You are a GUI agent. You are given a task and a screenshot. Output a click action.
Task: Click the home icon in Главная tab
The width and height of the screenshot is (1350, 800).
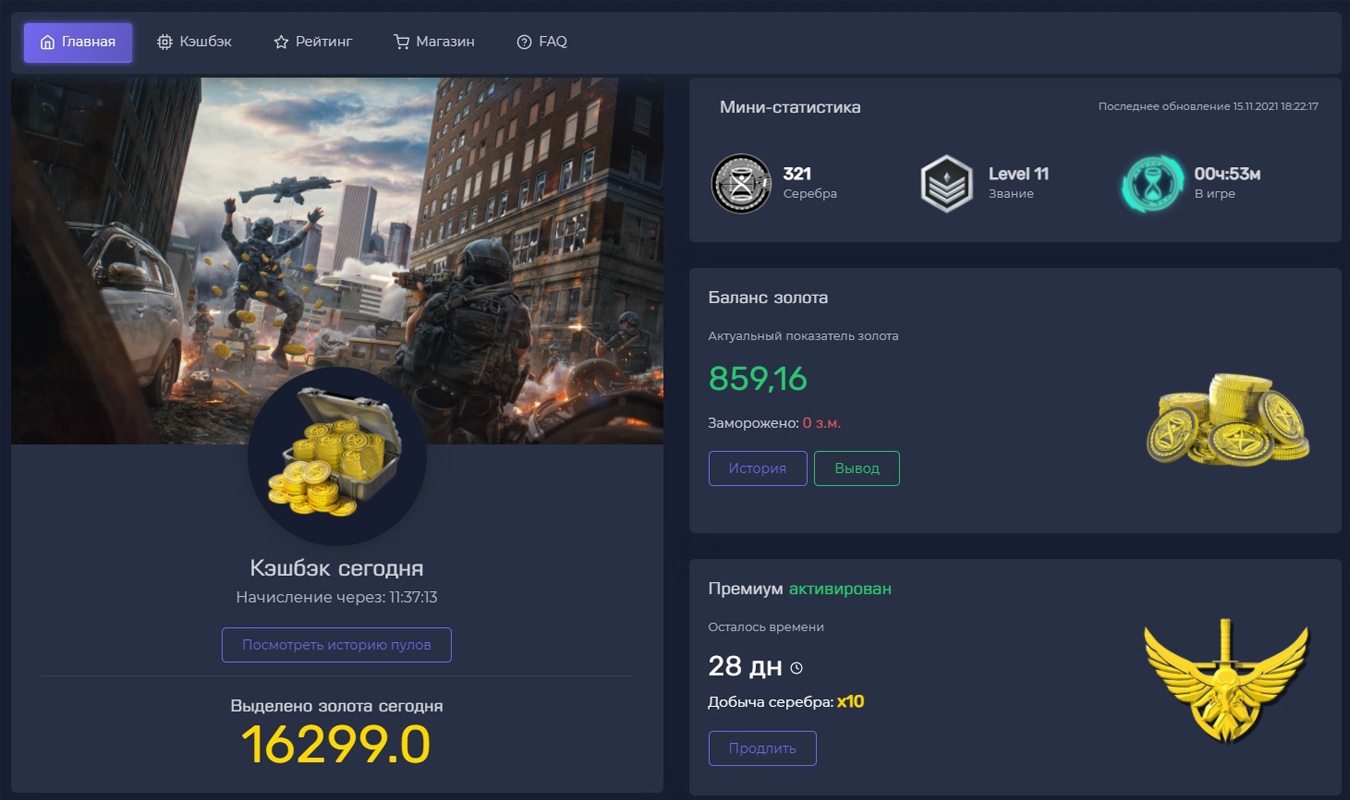(47, 42)
